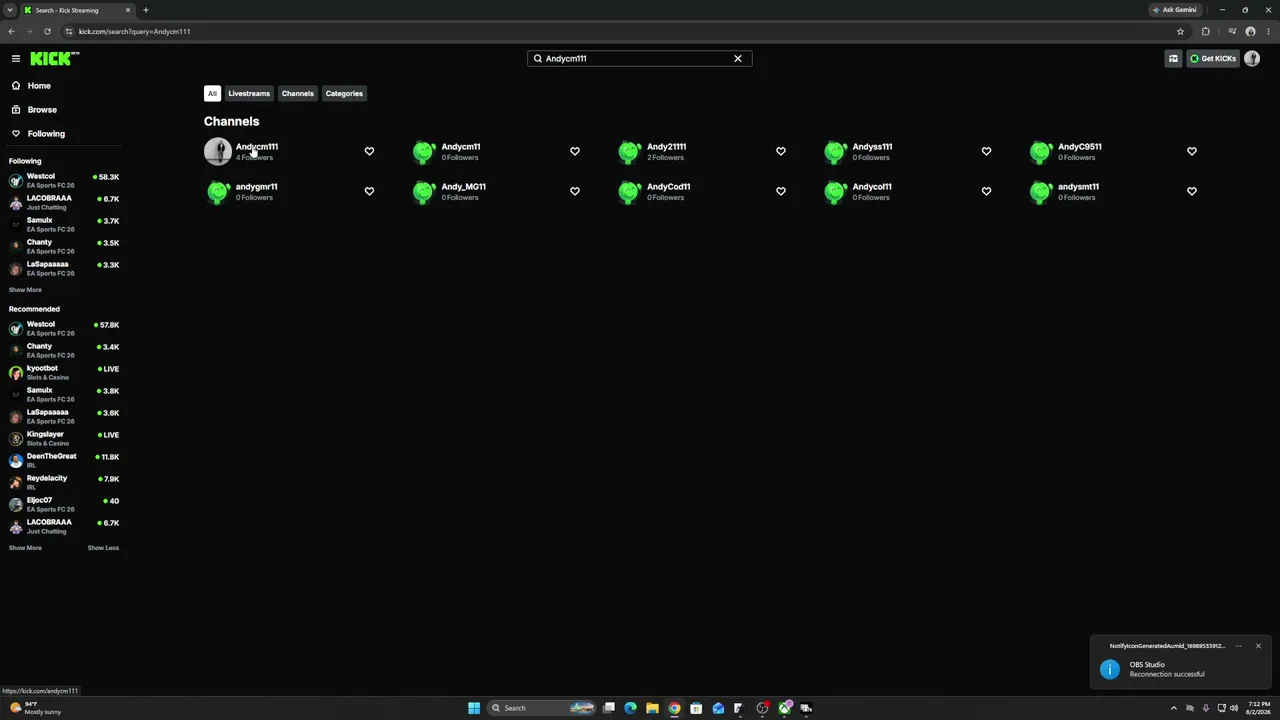Click the Windows taskbar Search box

[x=540, y=708]
